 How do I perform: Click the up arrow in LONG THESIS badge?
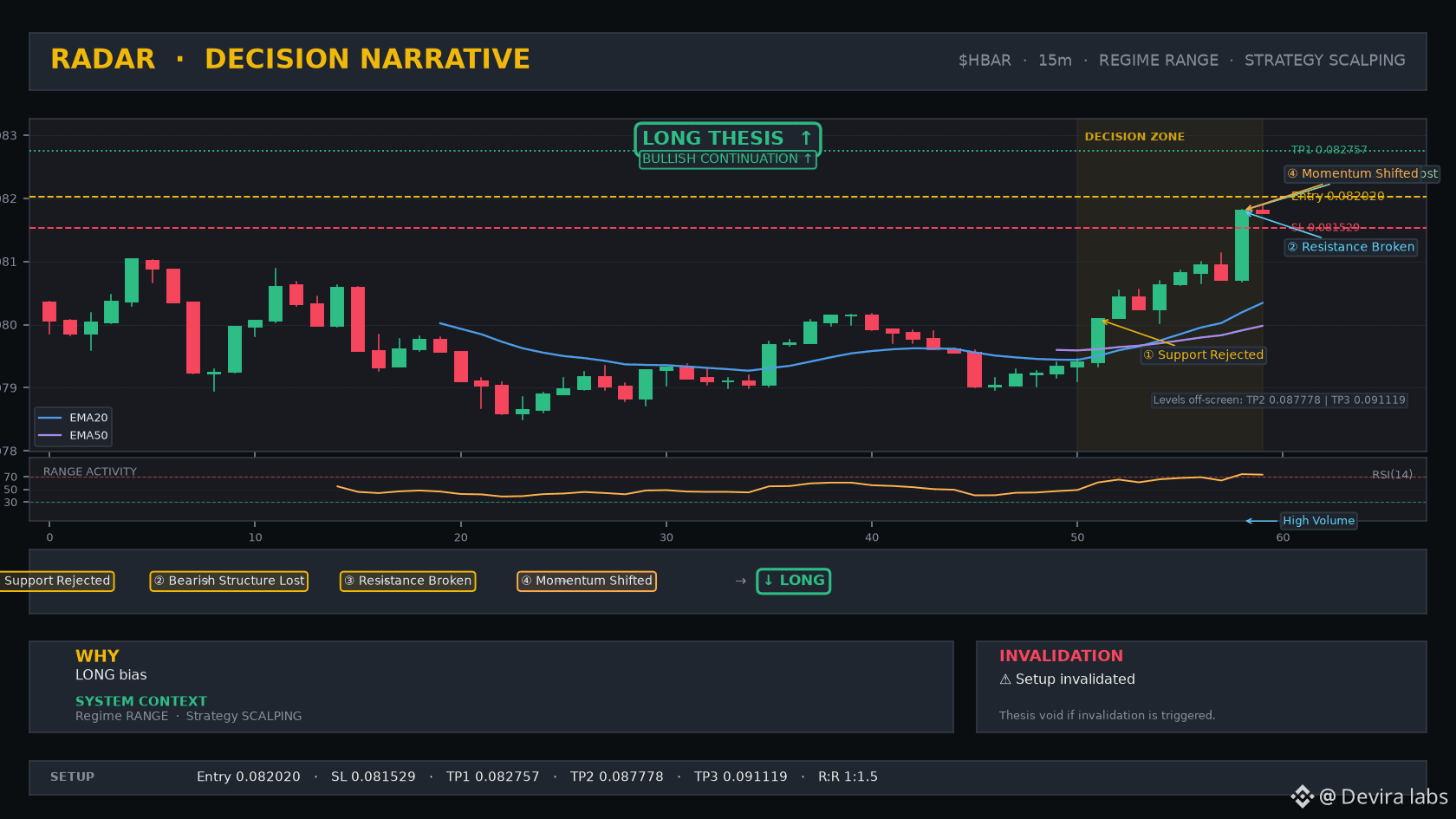(806, 138)
